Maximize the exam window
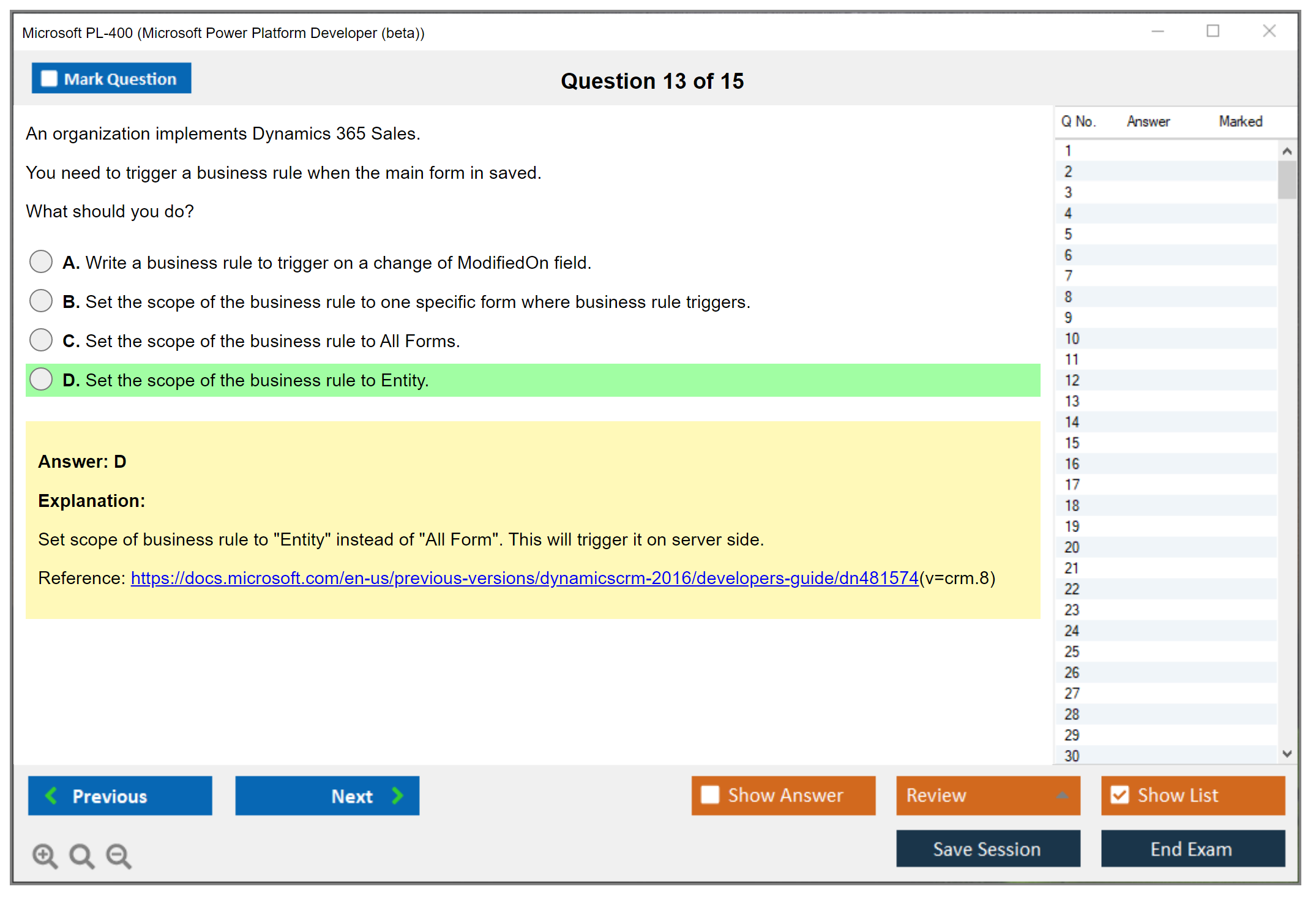The image size is (1316, 900). click(x=1213, y=31)
